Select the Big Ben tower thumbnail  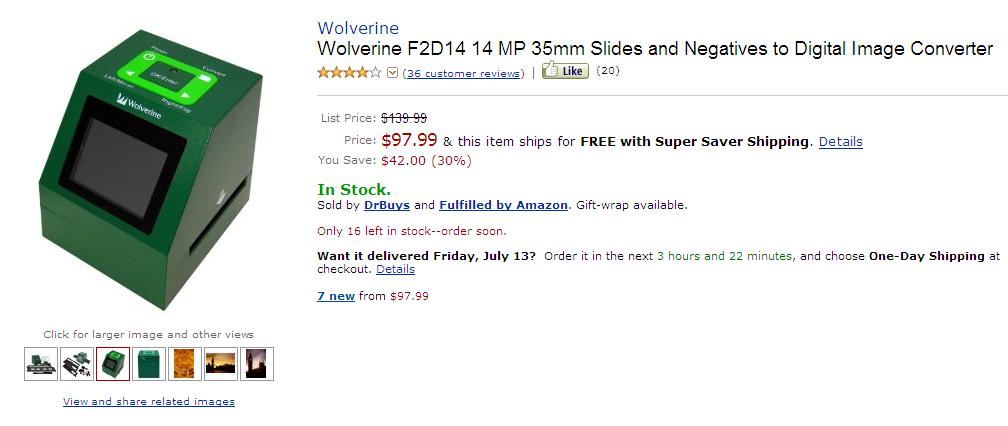click(257, 364)
